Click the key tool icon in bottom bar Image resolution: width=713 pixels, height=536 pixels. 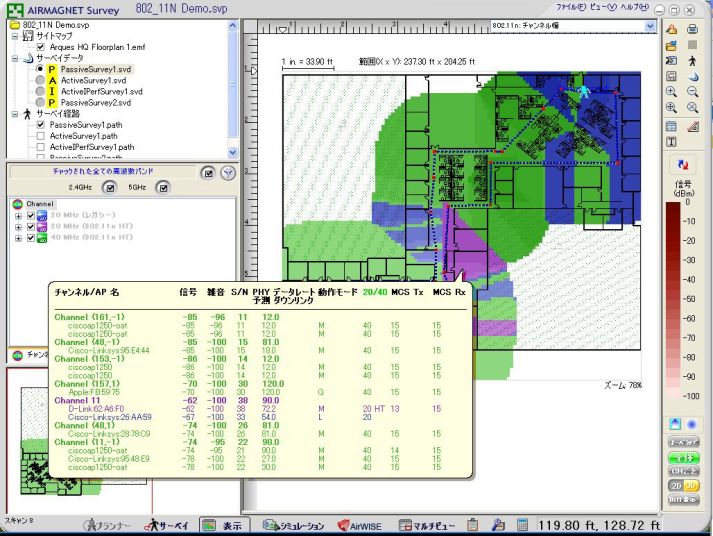coord(498,525)
